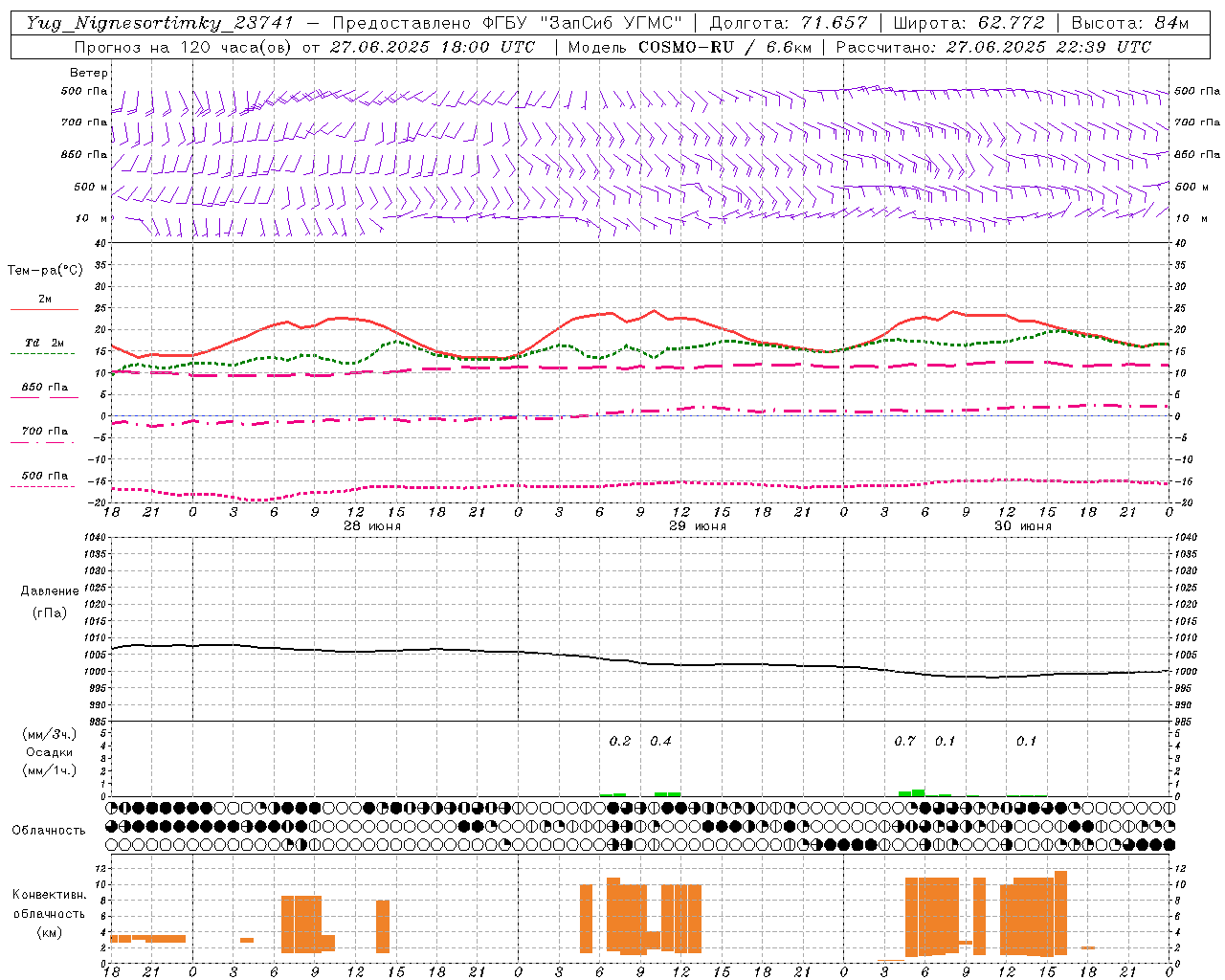1225x980 pixels.
Task: Click the 850 гПа temperature legend line sample
Action: point(42,398)
